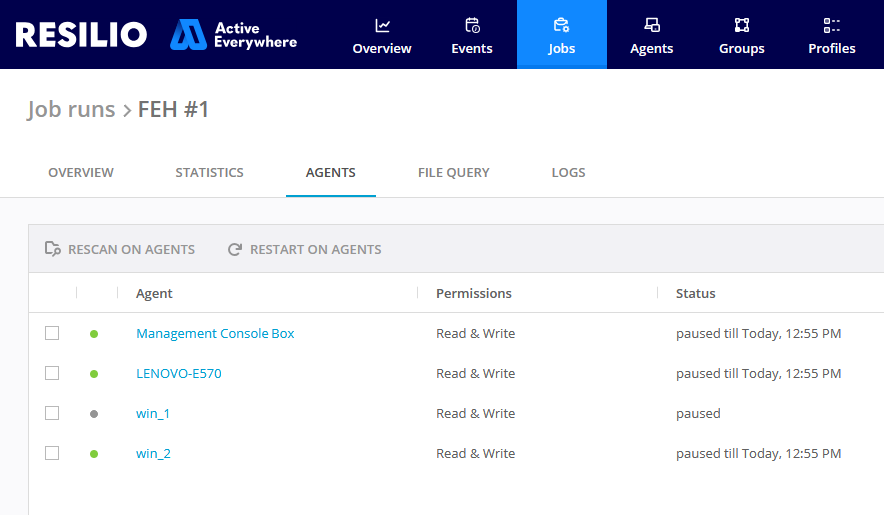Open the Events calendar icon
884x515 pixels.
point(472,25)
